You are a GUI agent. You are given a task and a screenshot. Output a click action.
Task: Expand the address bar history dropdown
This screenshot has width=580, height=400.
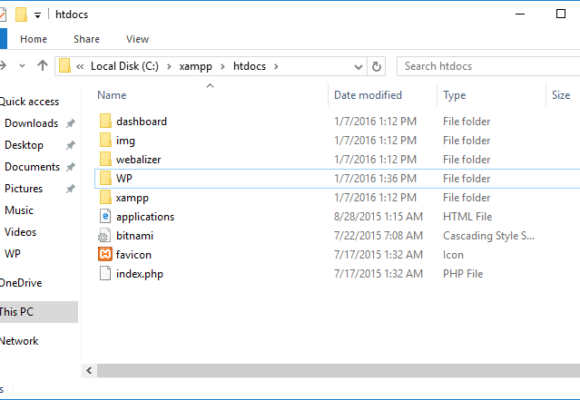358,67
